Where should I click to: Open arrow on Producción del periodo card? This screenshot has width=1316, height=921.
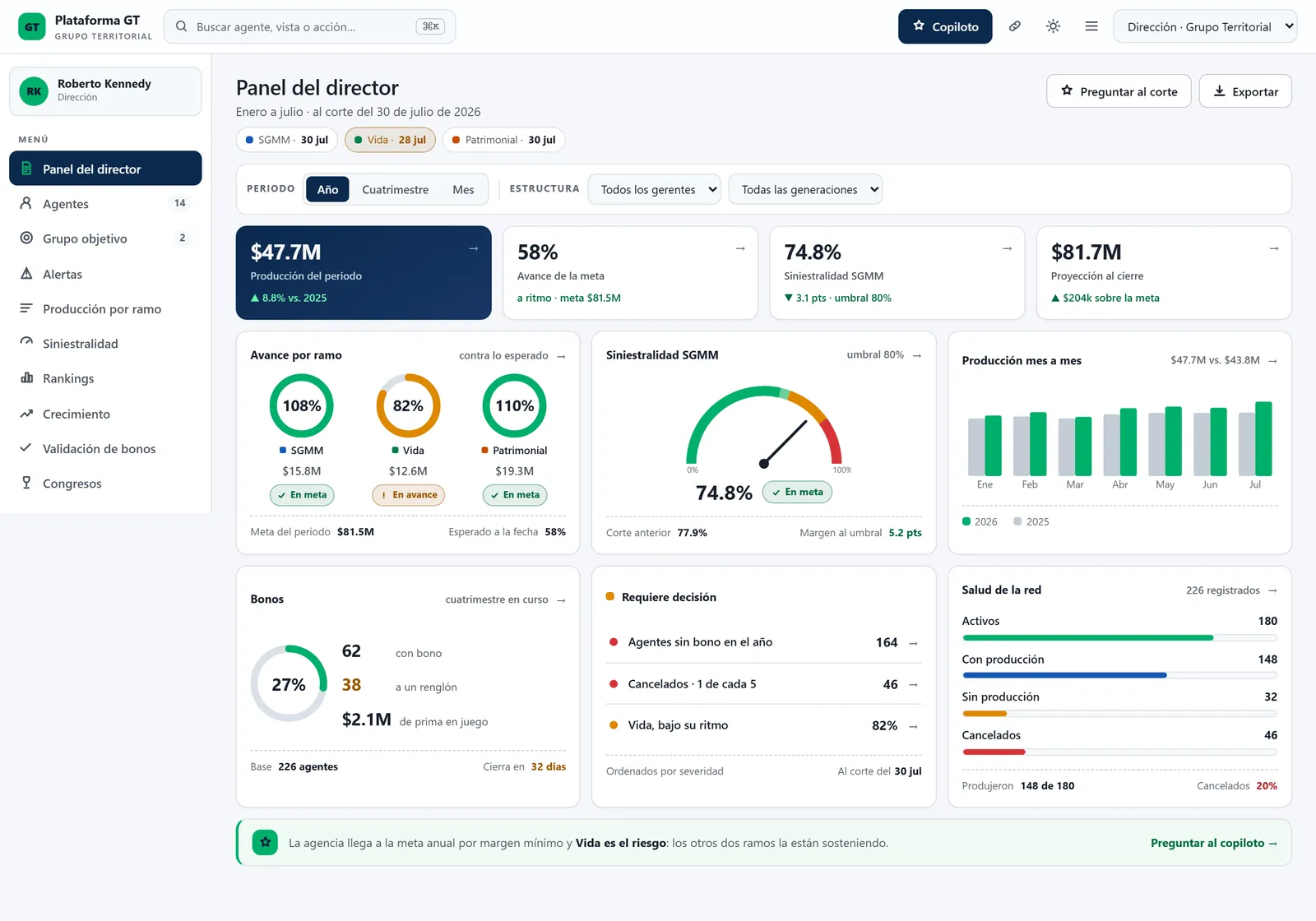[473, 248]
